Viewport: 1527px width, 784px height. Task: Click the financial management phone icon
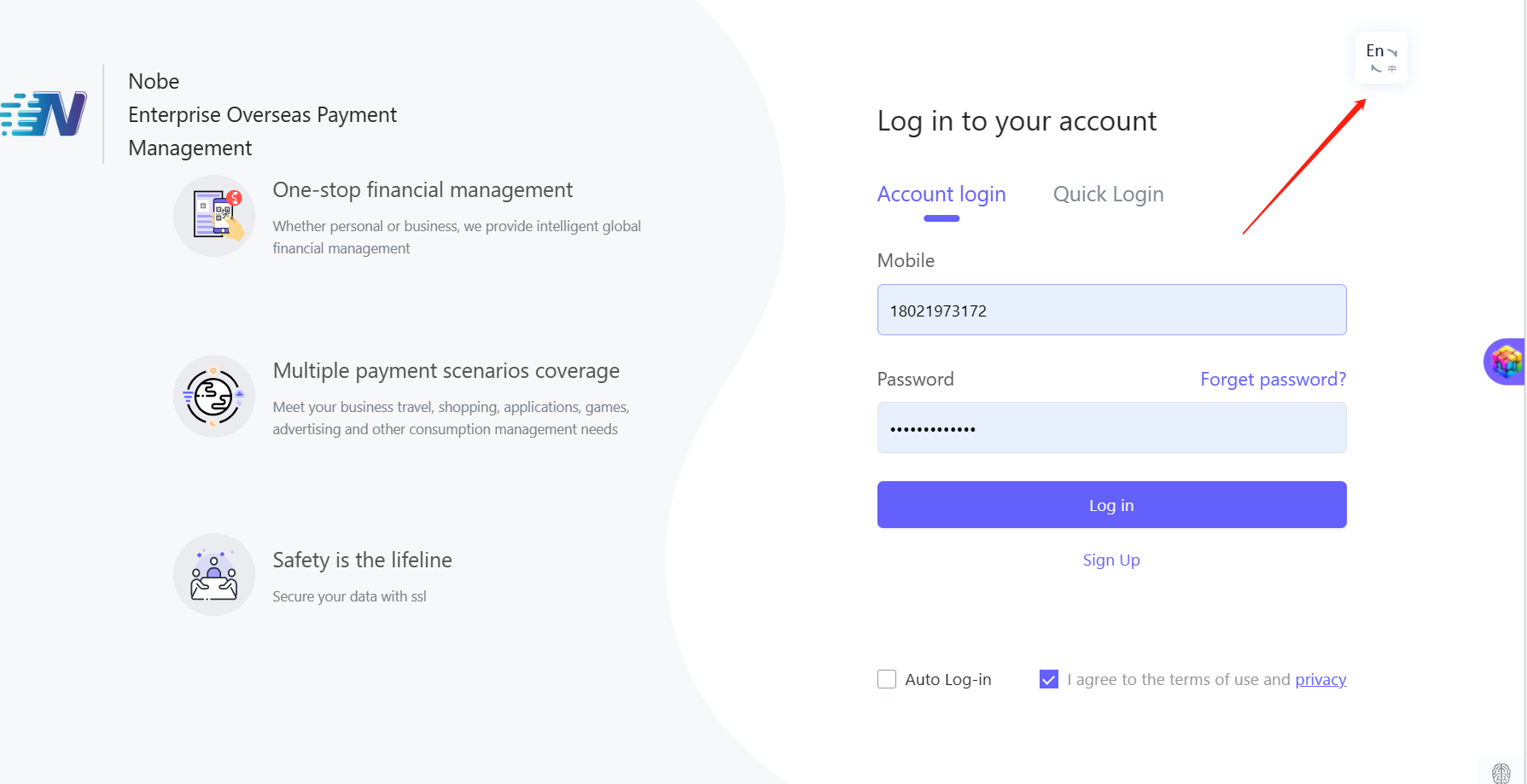214,216
